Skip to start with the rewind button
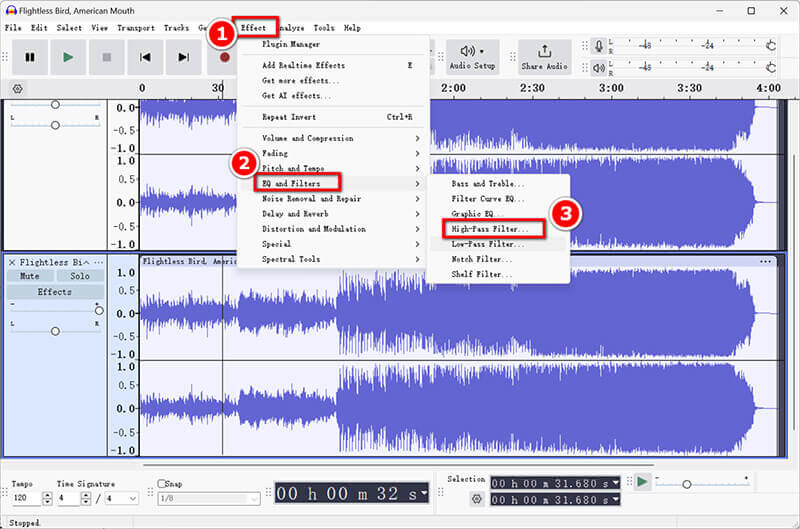The image size is (800, 529). (x=145, y=57)
